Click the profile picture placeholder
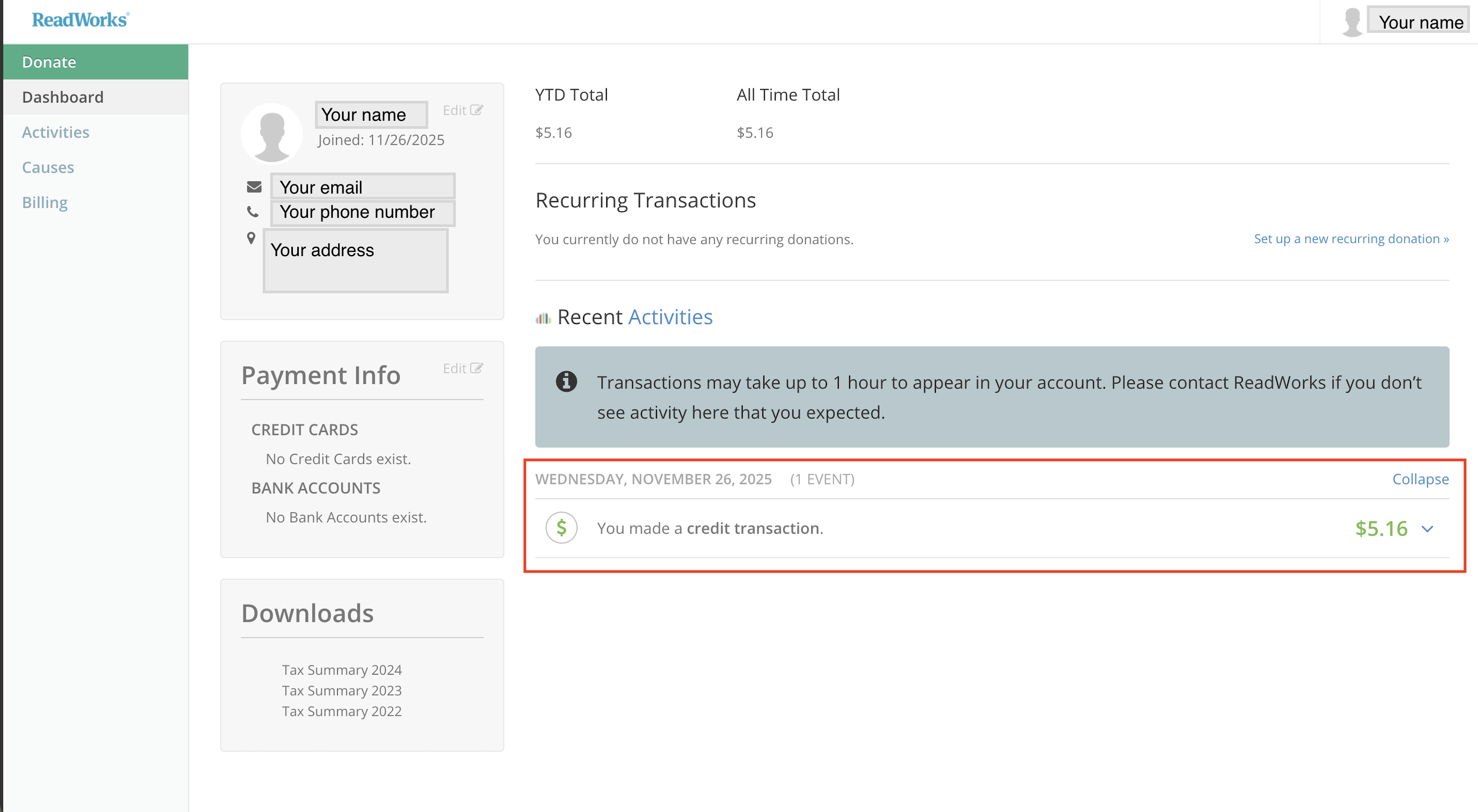The image size is (1478, 812). pos(271,134)
